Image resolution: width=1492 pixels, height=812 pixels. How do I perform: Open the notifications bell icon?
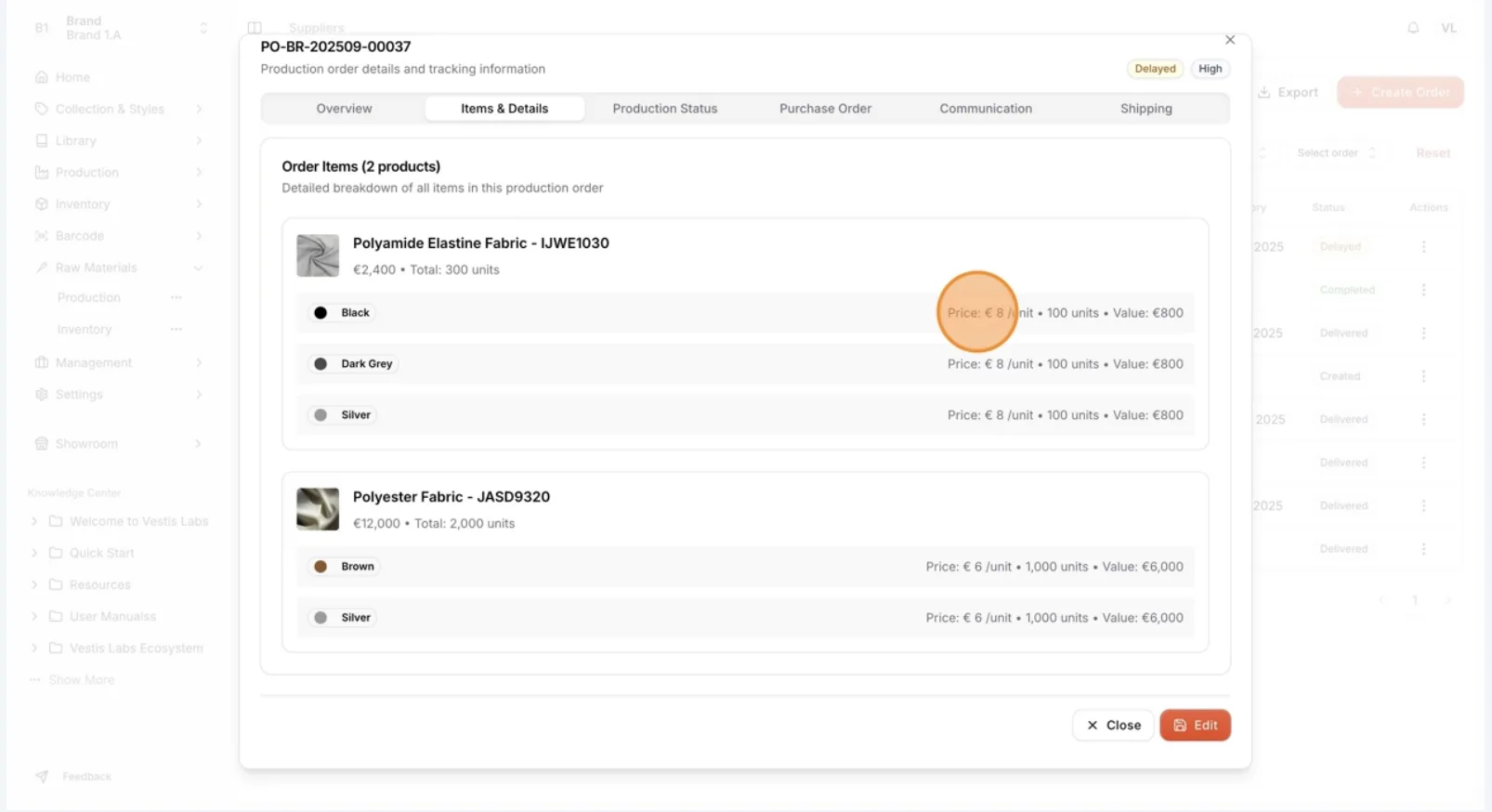pyautogui.click(x=1413, y=28)
